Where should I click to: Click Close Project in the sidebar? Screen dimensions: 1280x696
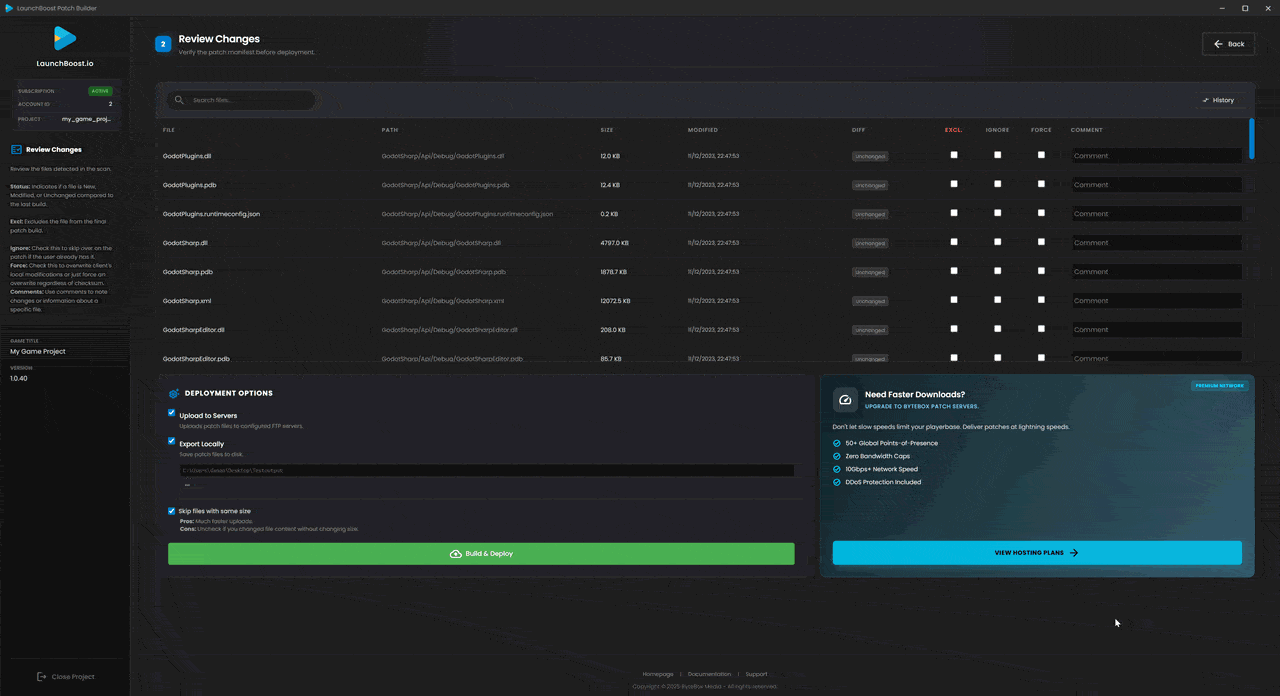click(x=65, y=677)
